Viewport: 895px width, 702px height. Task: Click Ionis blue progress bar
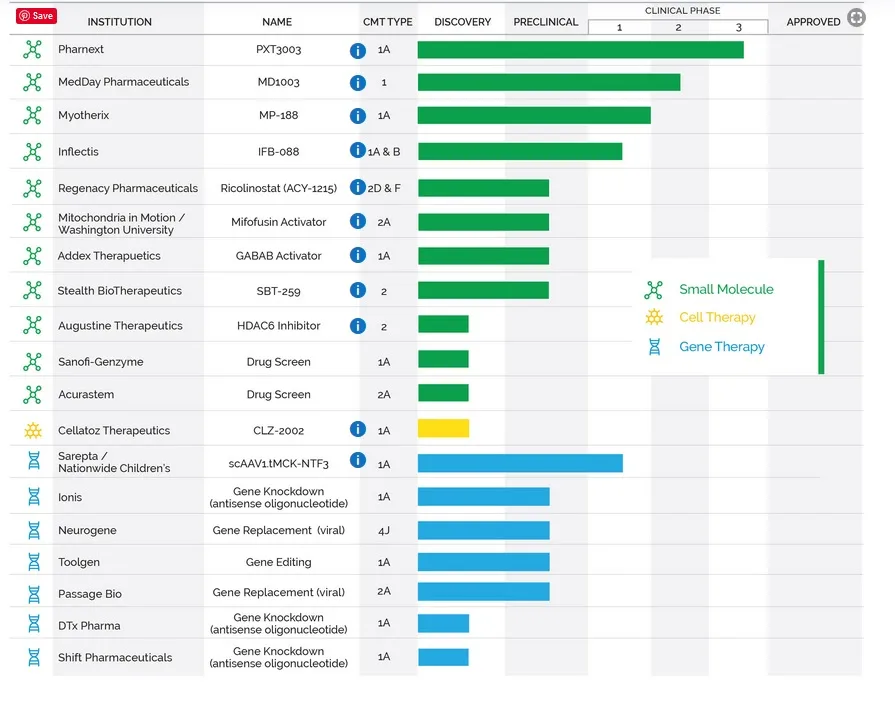[x=483, y=497]
